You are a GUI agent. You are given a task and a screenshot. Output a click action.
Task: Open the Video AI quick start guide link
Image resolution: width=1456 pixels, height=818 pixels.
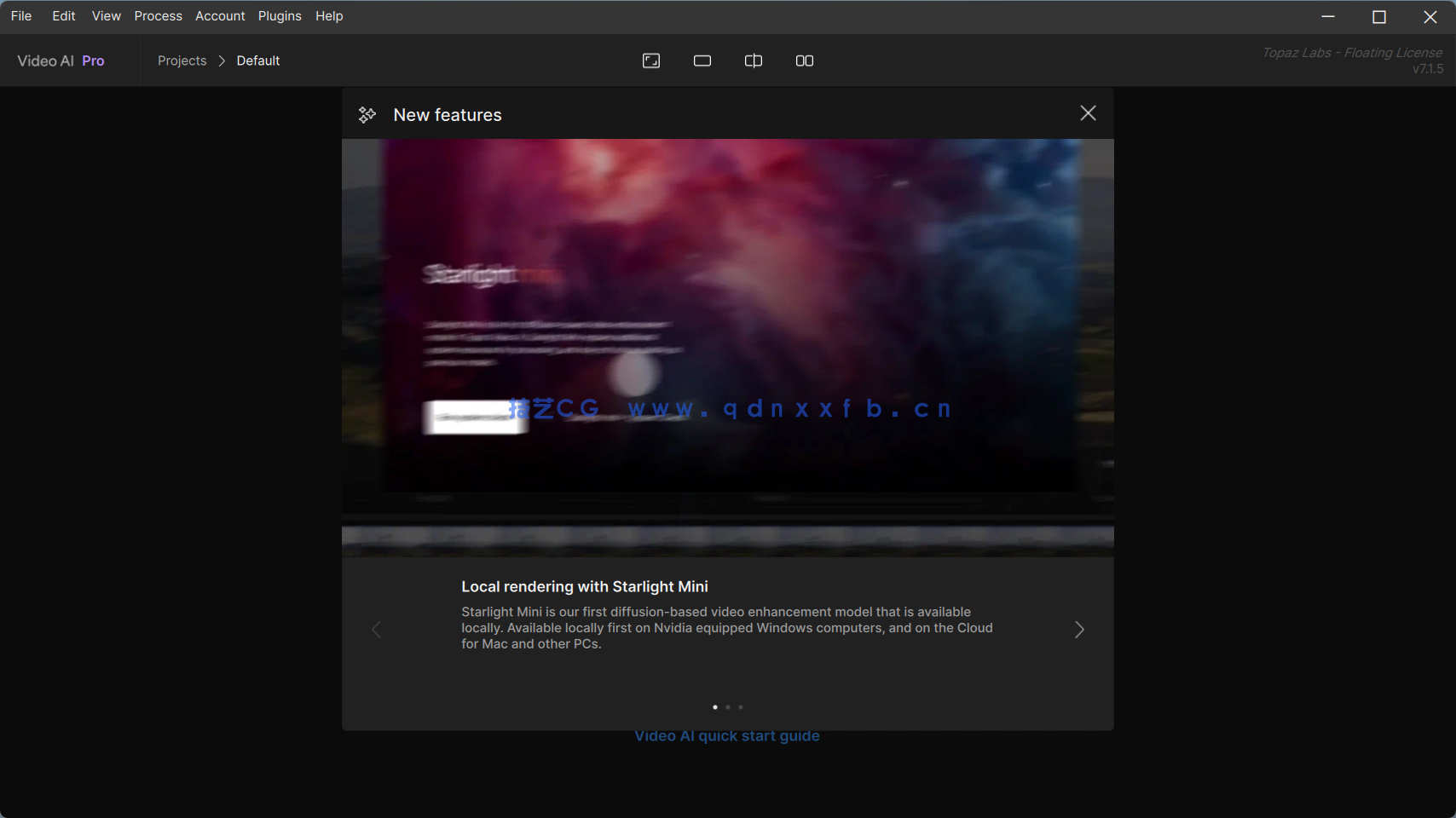click(x=727, y=736)
